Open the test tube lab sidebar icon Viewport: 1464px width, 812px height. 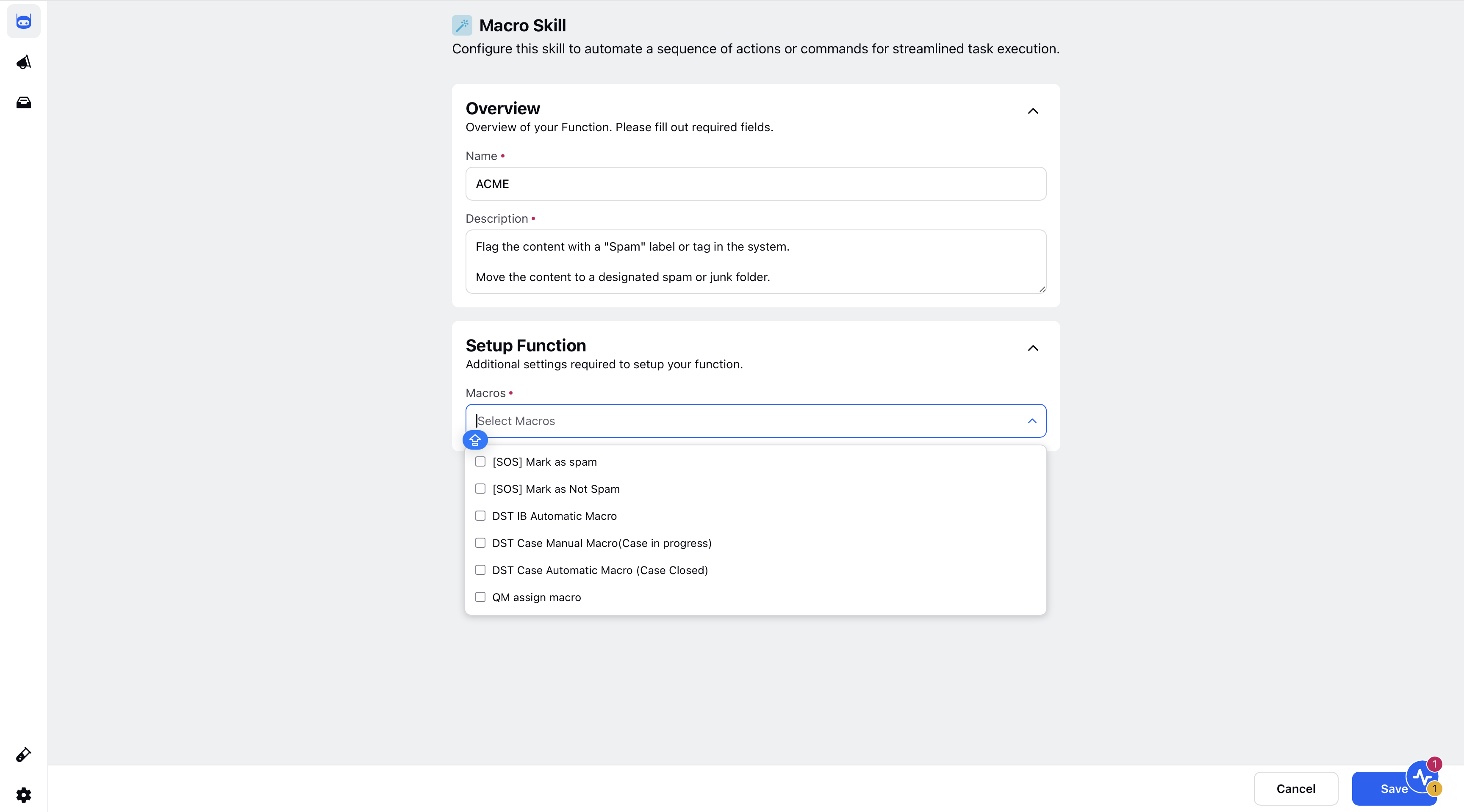(x=23, y=755)
